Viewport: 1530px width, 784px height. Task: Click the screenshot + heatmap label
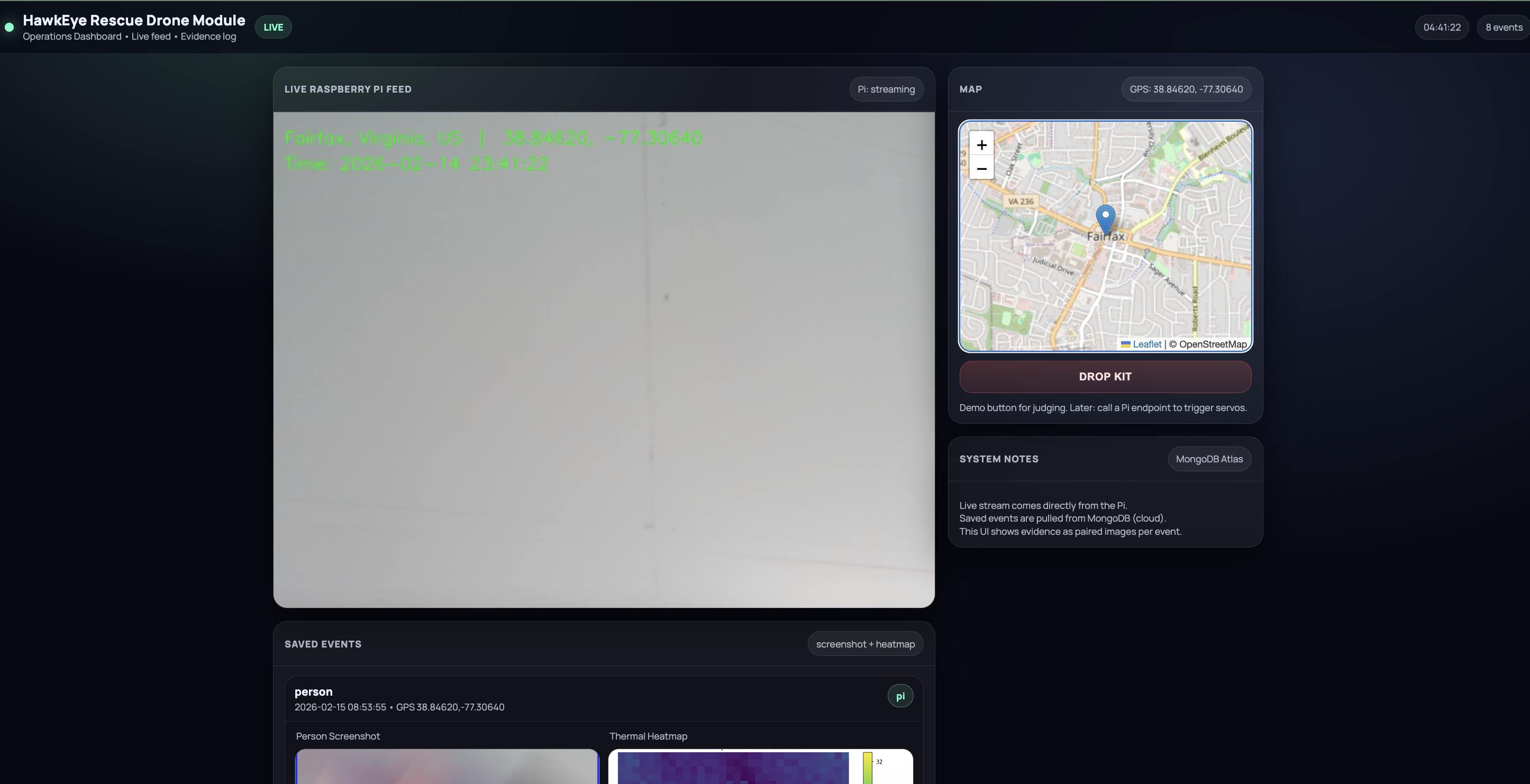[x=865, y=644]
